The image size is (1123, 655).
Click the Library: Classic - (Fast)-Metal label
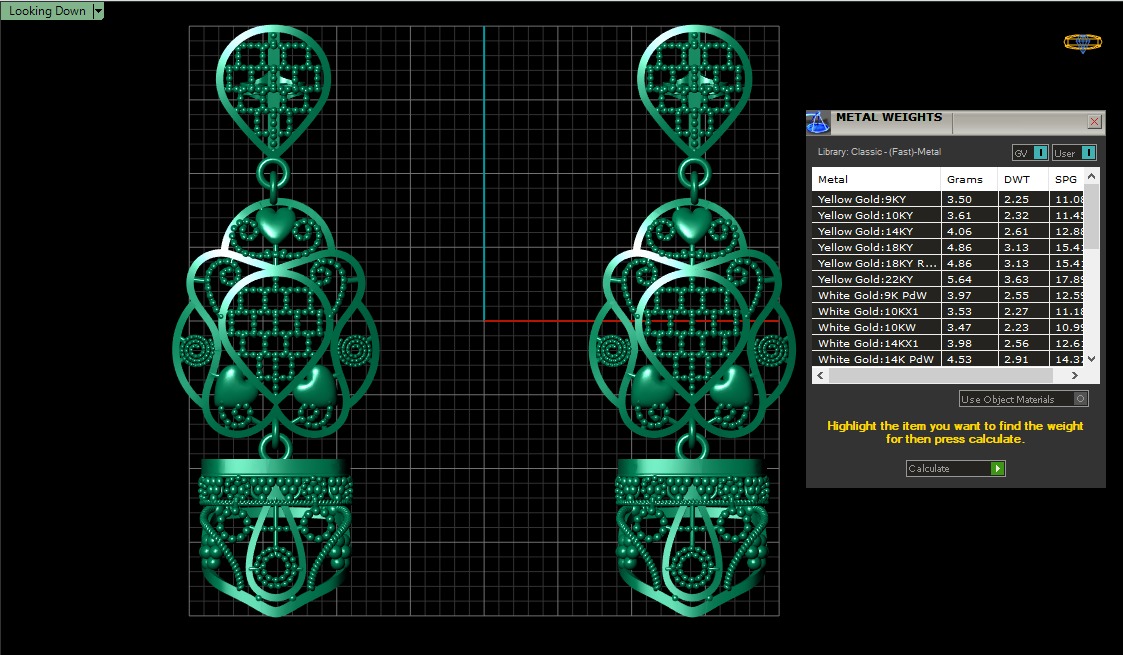(x=879, y=152)
